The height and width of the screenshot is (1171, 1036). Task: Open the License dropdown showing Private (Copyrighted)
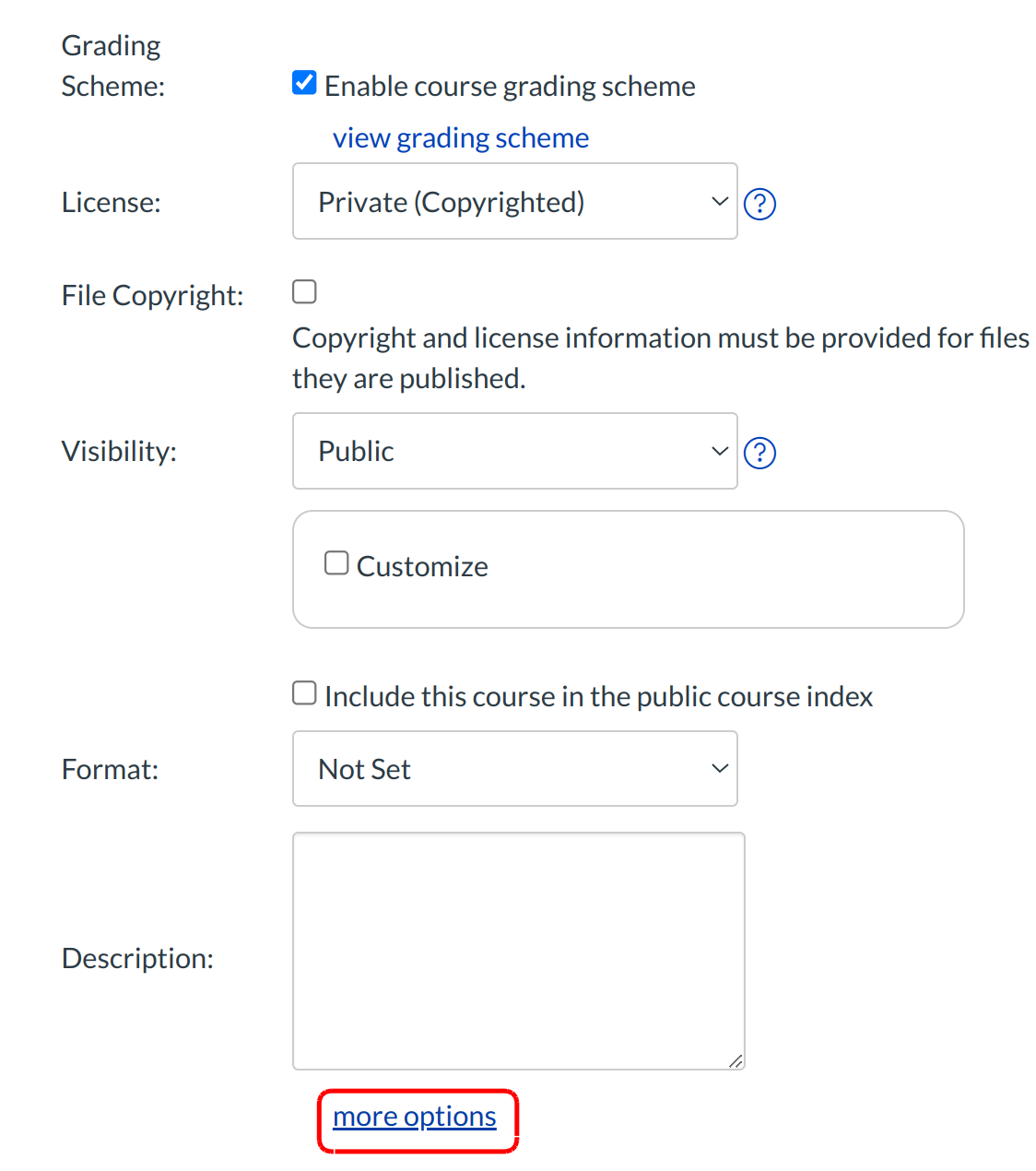[x=514, y=202]
